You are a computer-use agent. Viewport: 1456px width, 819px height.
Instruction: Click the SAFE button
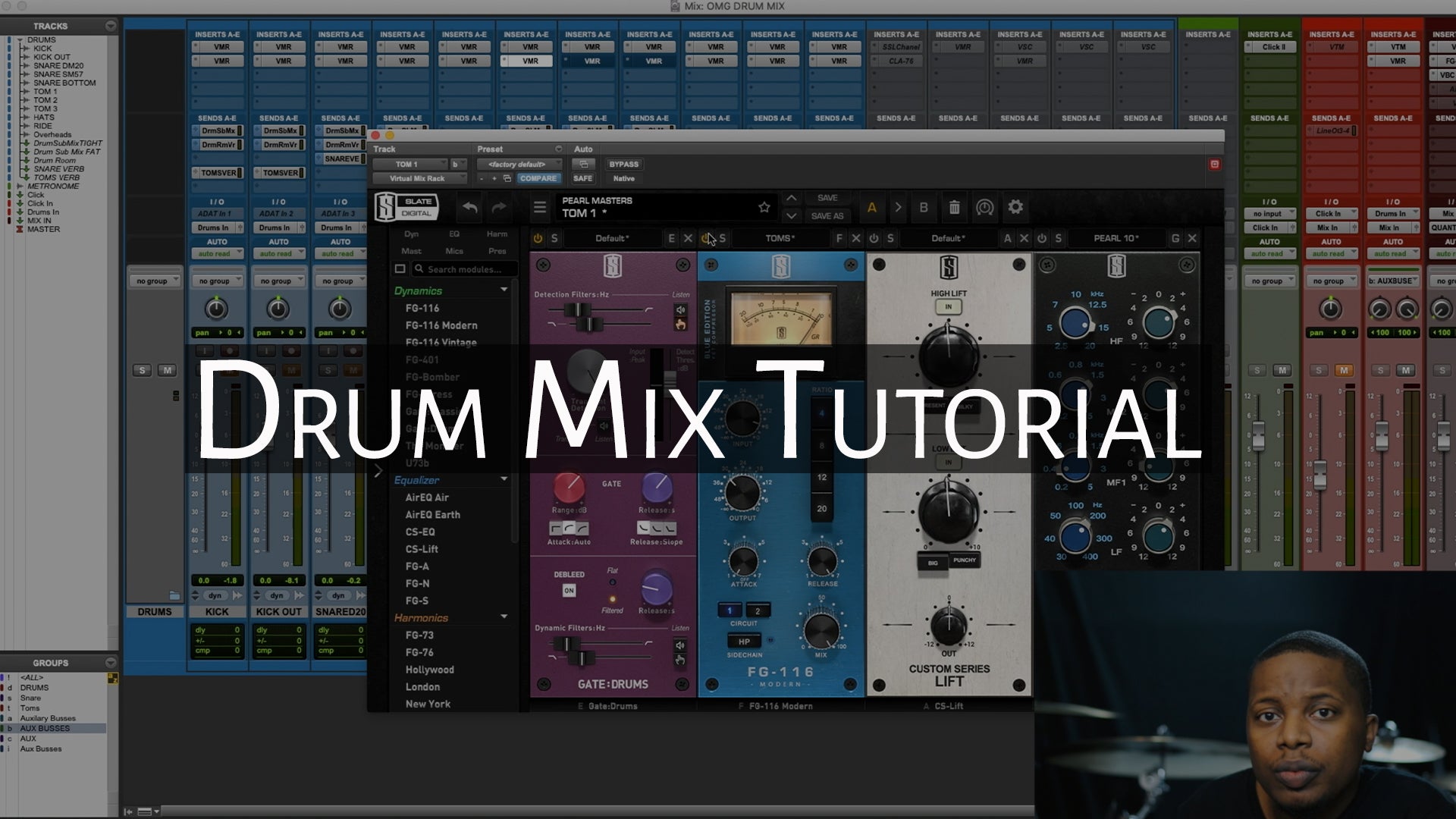coord(582,178)
